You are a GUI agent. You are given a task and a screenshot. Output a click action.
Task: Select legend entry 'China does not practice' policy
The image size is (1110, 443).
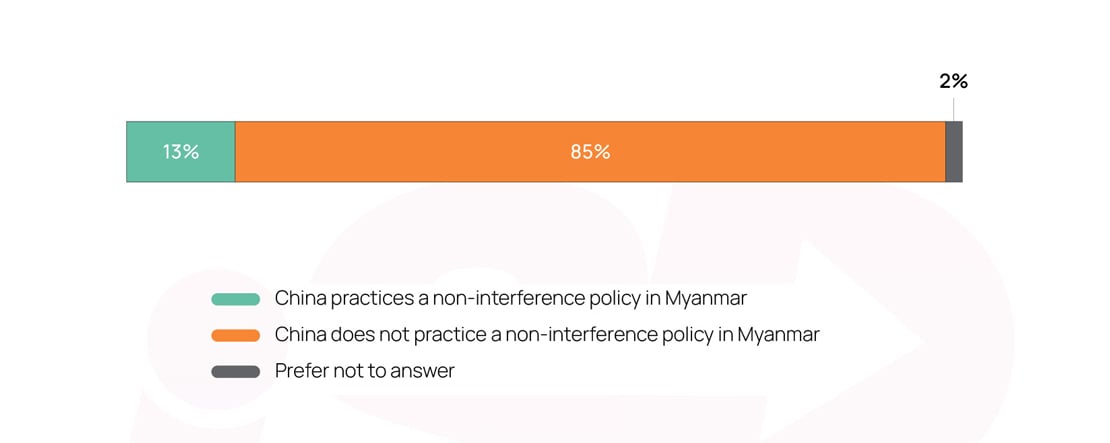(x=546, y=335)
